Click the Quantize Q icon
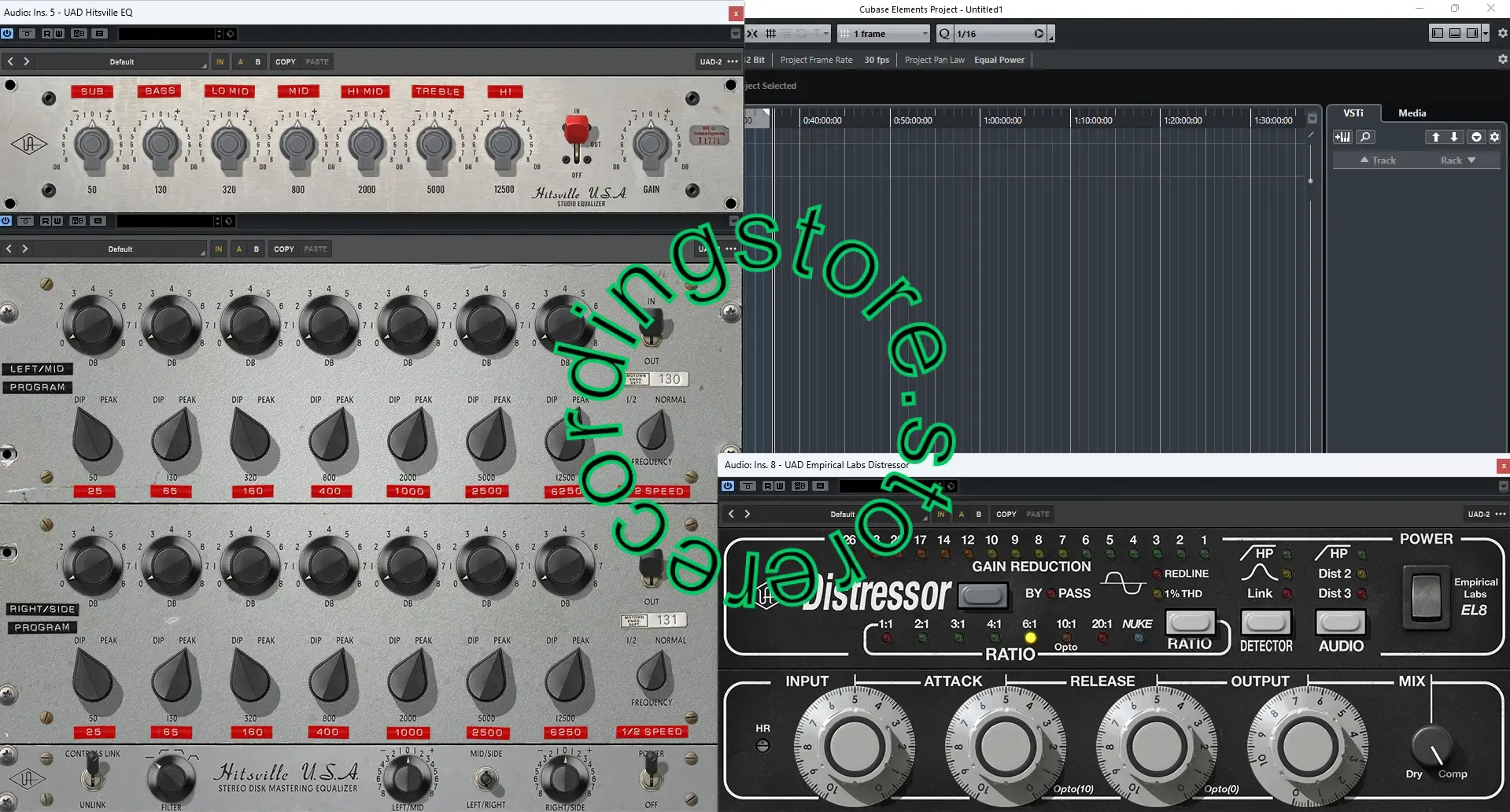The width and height of the screenshot is (1510, 812). (x=944, y=34)
